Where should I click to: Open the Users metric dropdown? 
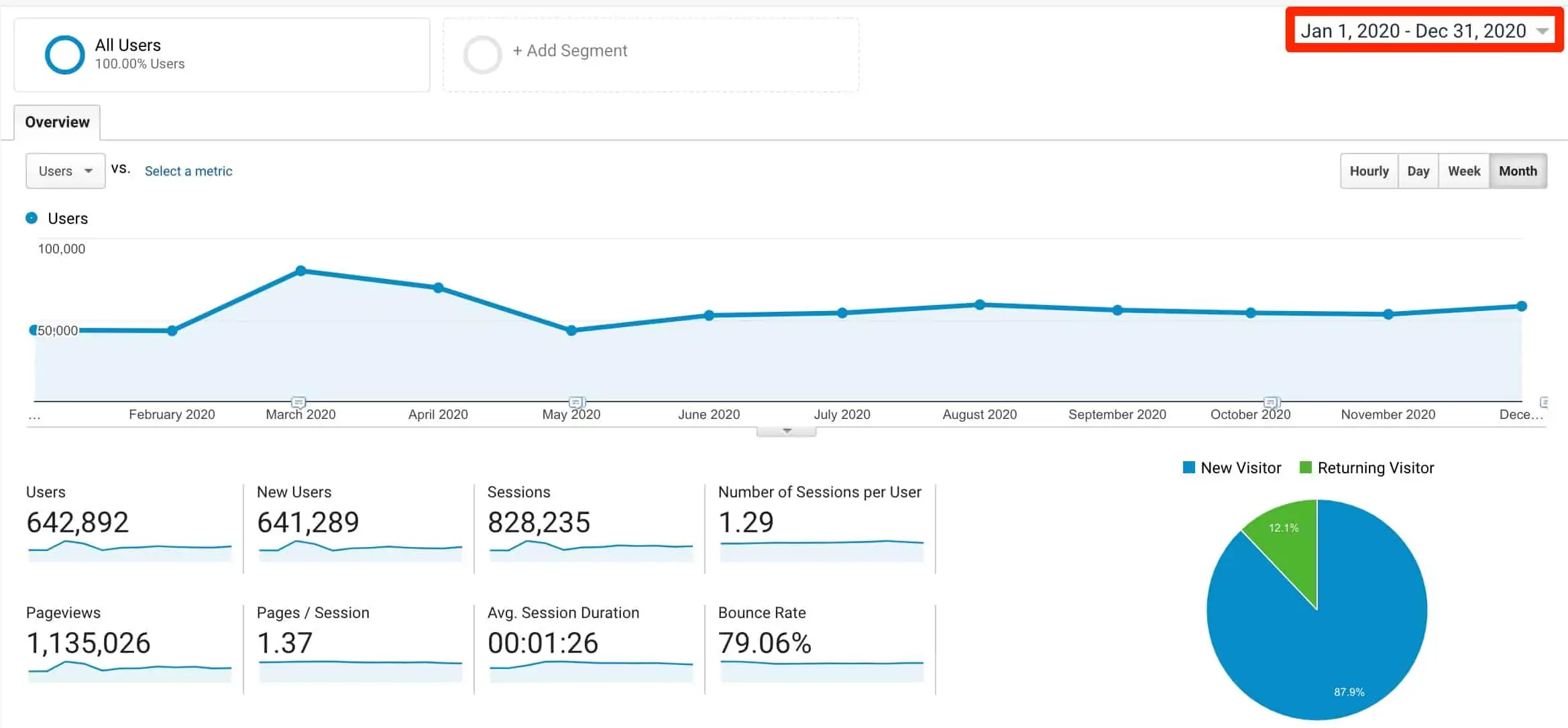(x=65, y=171)
